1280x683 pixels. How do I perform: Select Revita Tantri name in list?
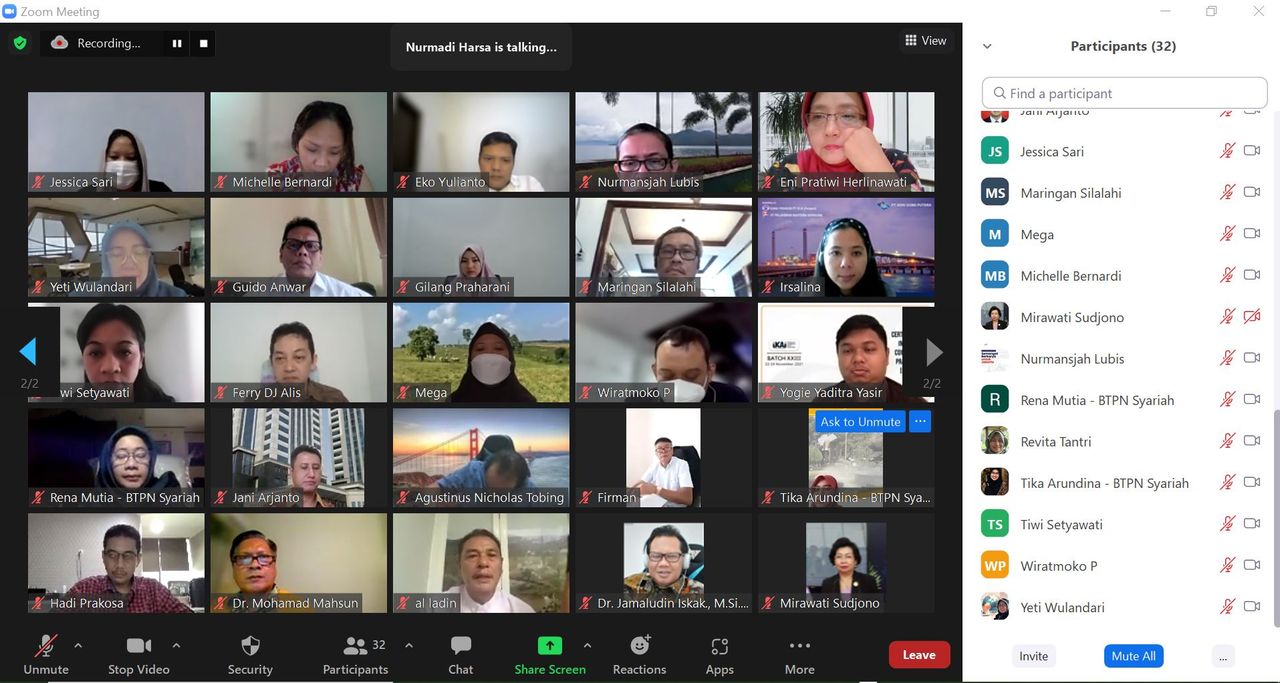coord(1056,442)
